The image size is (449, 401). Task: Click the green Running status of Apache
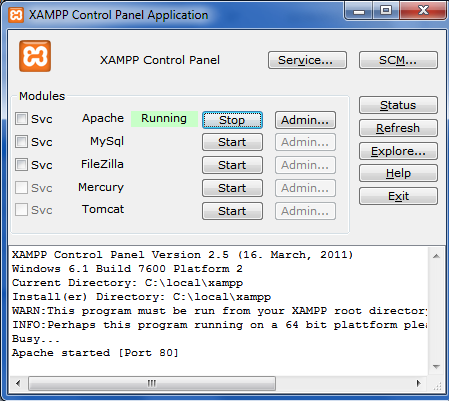pyautogui.click(x=164, y=119)
